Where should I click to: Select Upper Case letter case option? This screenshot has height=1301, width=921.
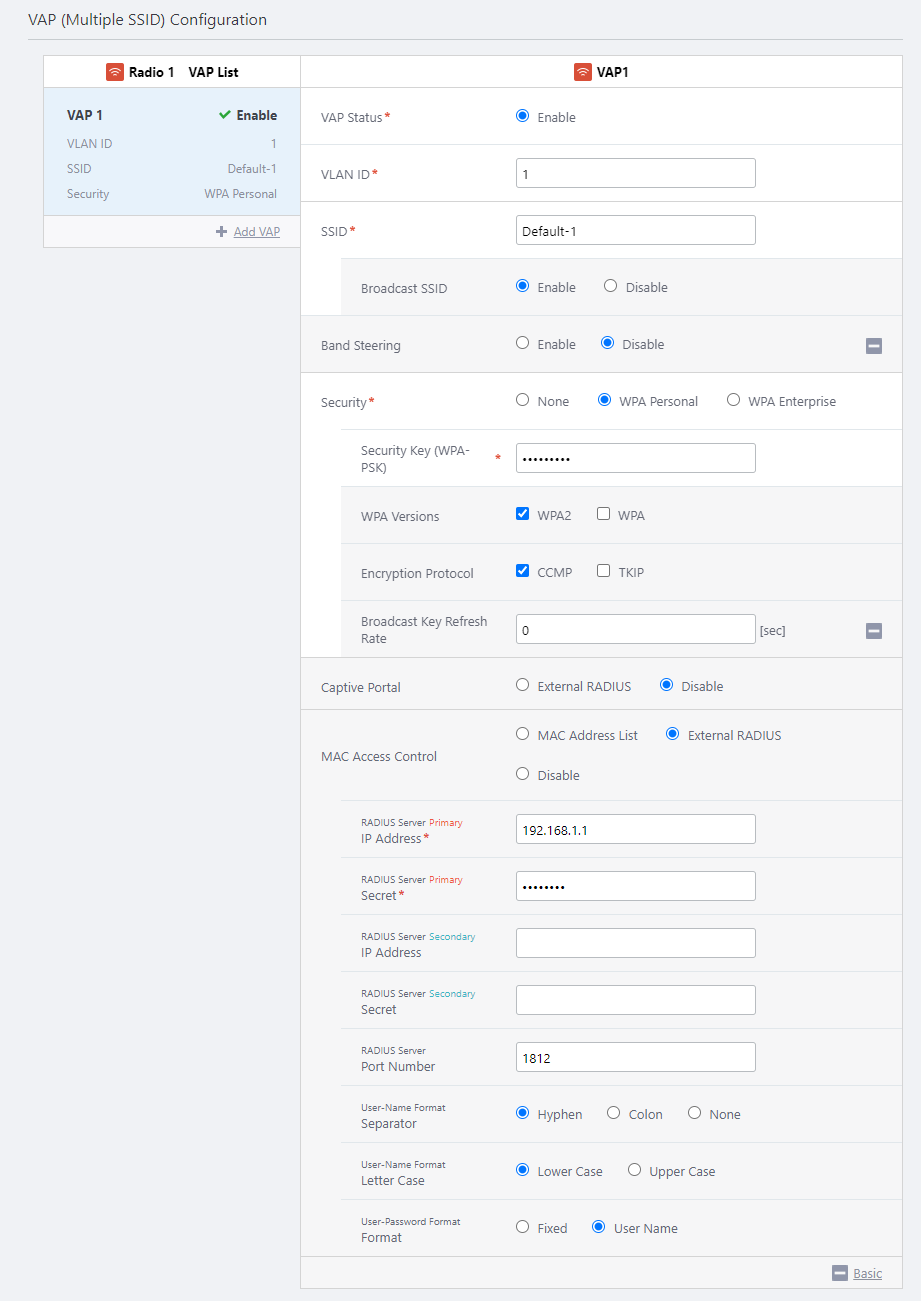tap(634, 1170)
